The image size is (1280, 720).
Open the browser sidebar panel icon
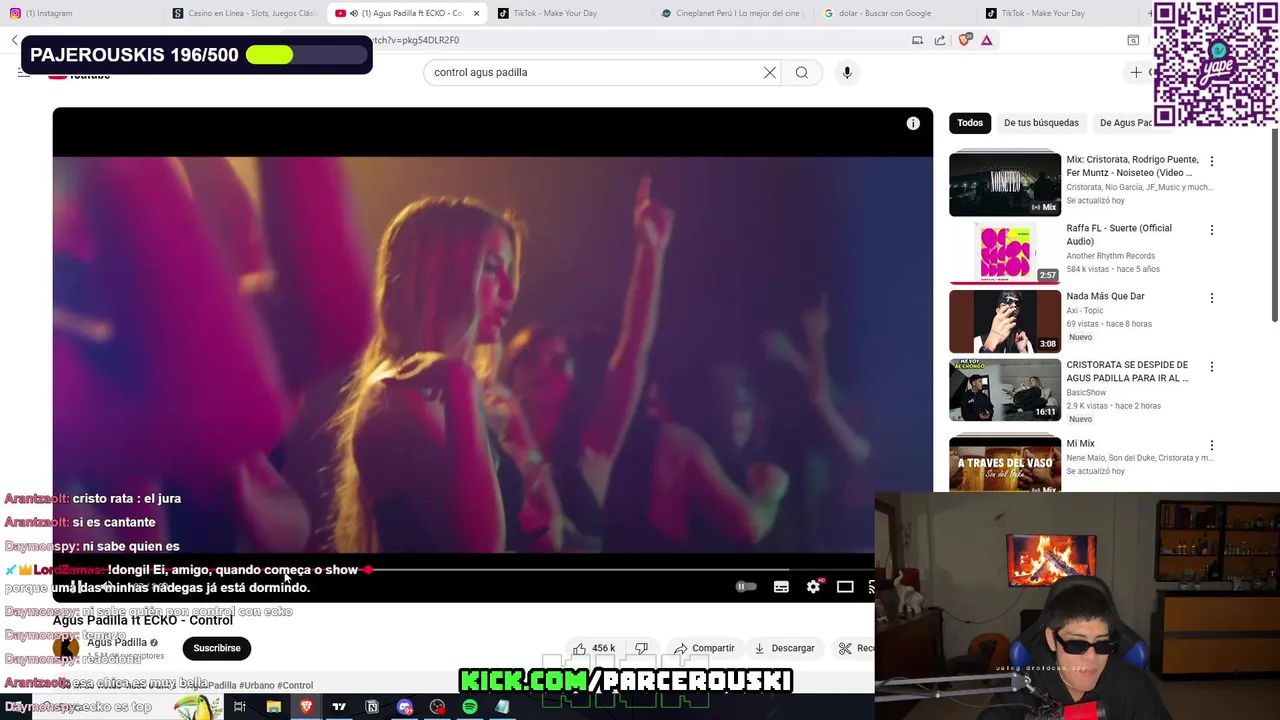coord(1133,40)
